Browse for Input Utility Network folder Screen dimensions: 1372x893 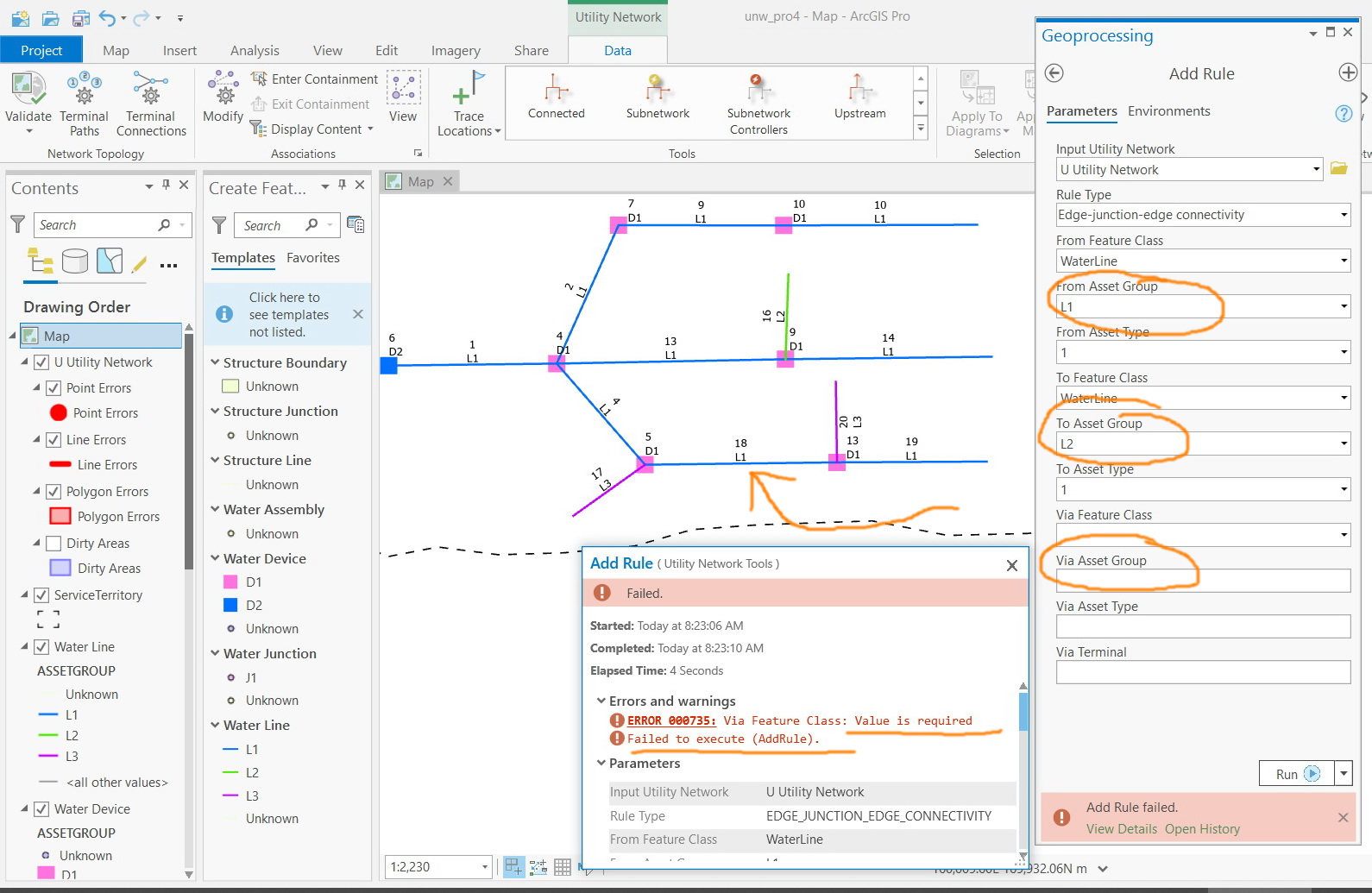tap(1338, 169)
